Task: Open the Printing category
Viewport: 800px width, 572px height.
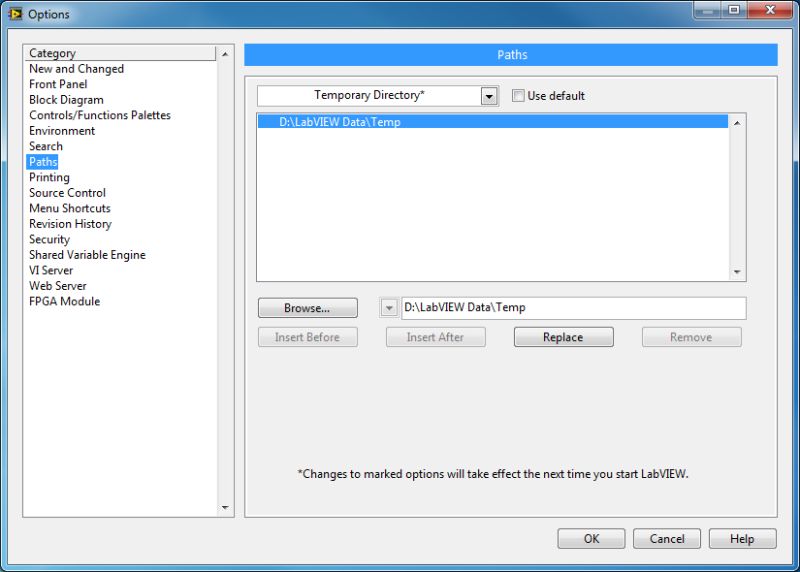Action: pyautogui.click(x=49, y=177)
